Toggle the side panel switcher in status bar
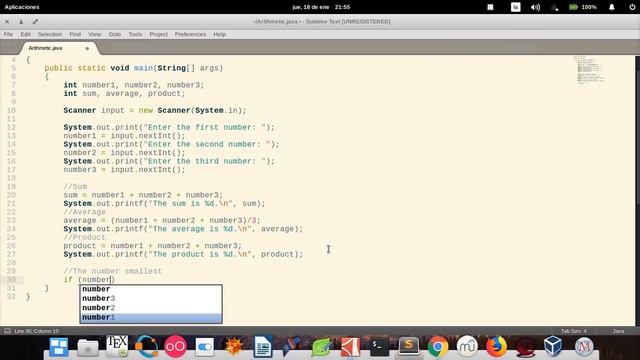 click(x=7, y=331)
